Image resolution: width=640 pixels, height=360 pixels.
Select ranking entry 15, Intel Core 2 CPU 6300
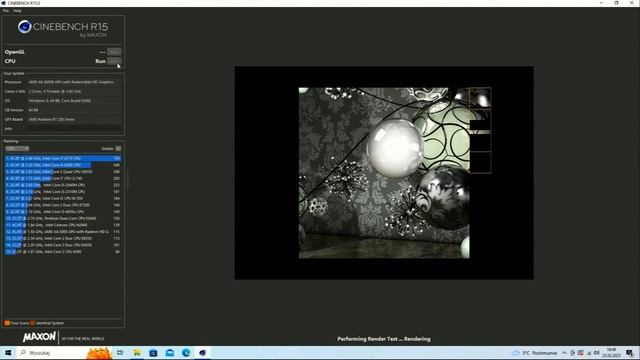coord(63,252)
